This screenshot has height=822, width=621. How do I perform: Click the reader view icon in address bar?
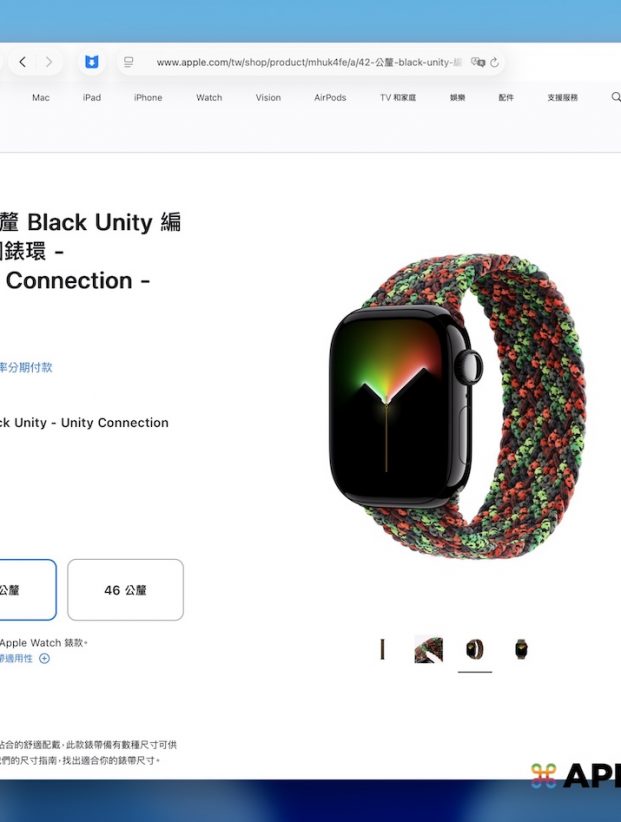pos(128,62)
